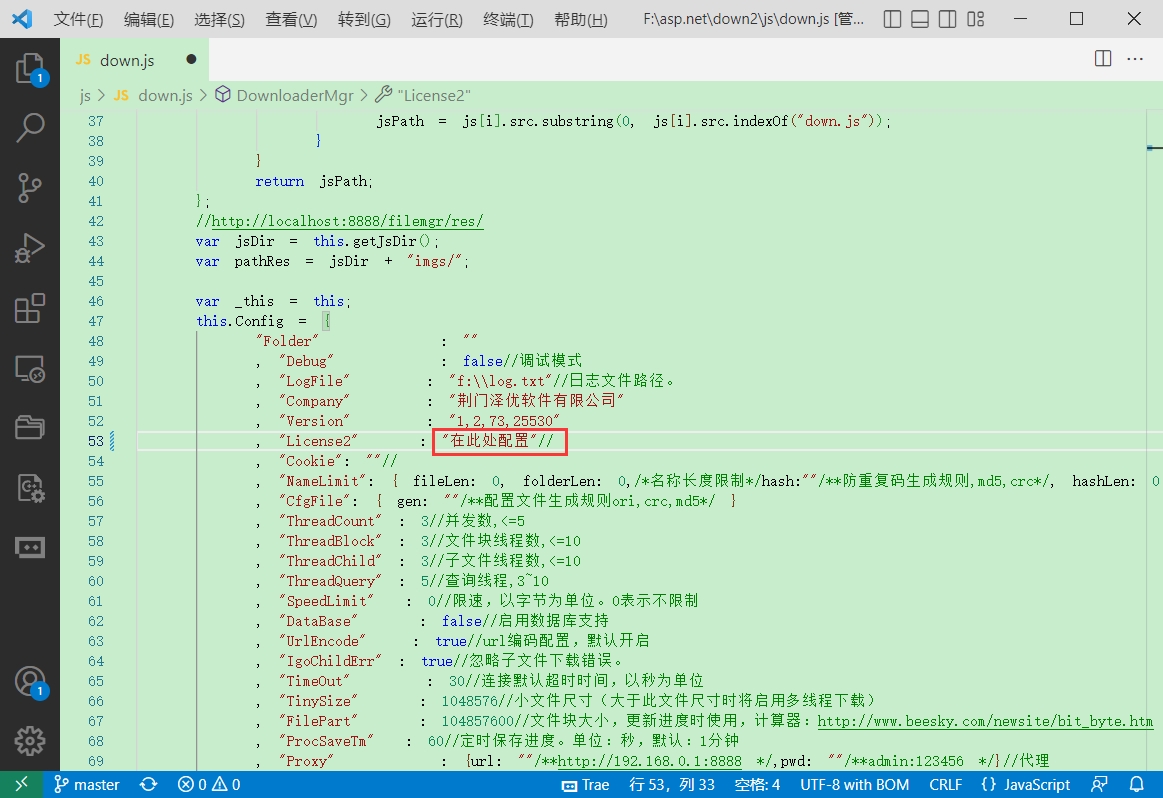Click the "1,2,73,25530" version string
Image resolution: width=1163 pixels, height=798 pixels.
click(504, 421)
